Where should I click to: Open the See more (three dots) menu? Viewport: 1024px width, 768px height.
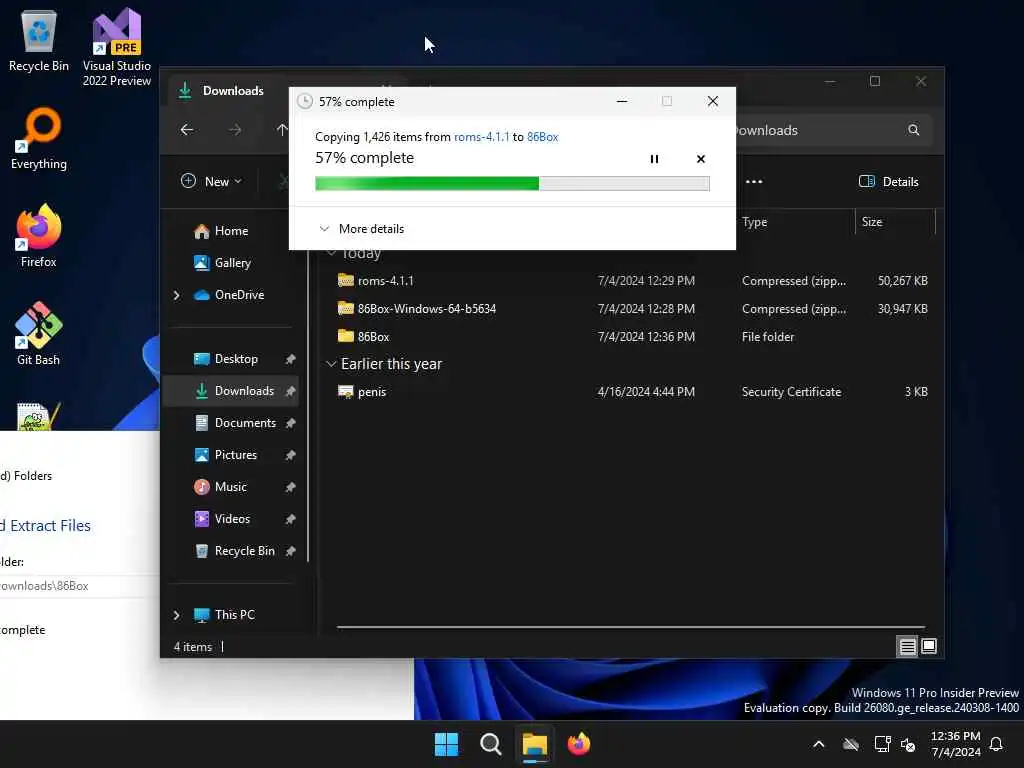coord(754,182)
